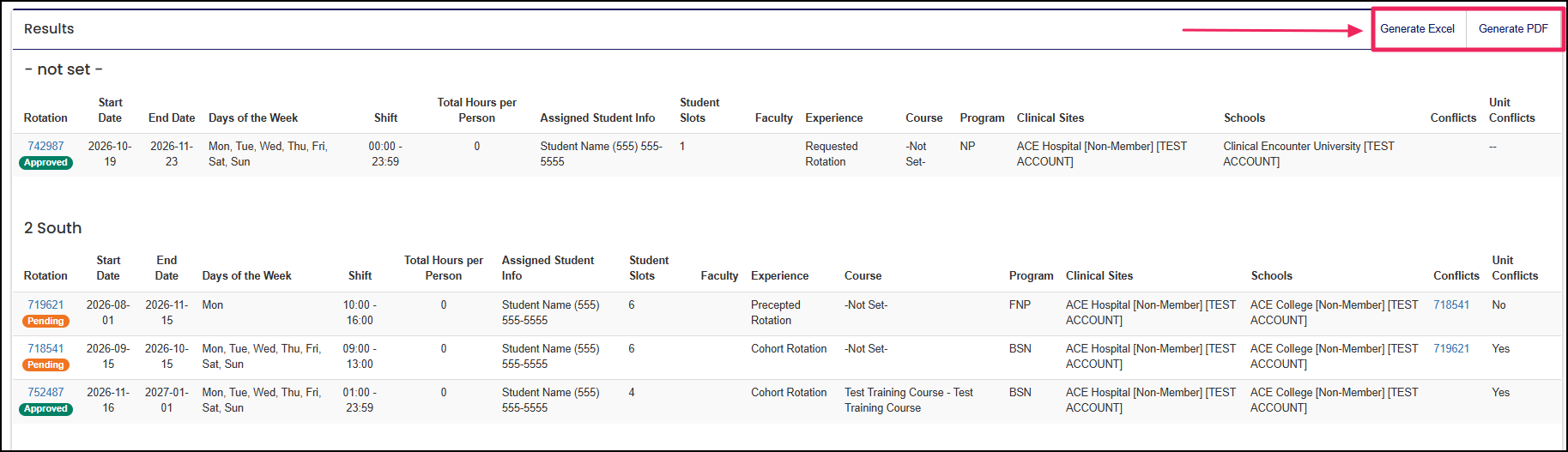Click the FNP program cell
The image size is (1568, 452).
[1020, 305]
